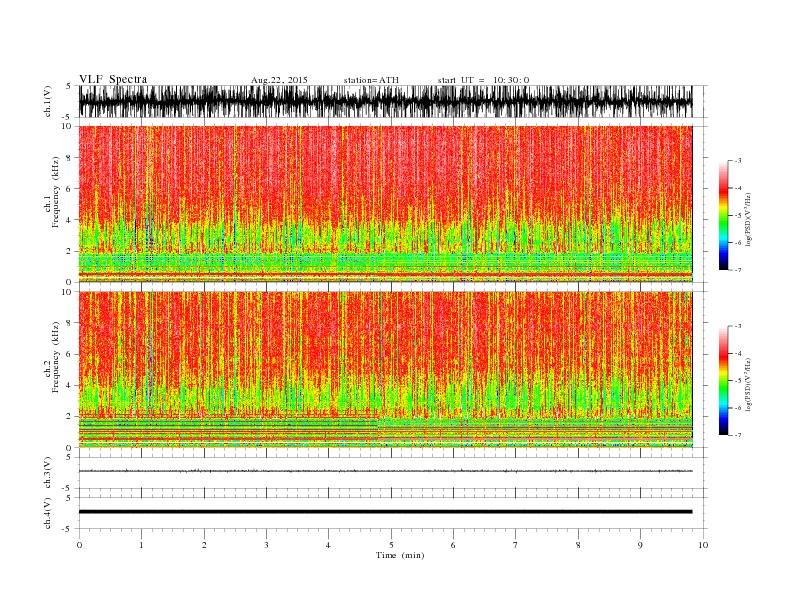Click the "station=ATH" header text
Viewport: 792px width, 612px height.
click(x=371, y=80)
